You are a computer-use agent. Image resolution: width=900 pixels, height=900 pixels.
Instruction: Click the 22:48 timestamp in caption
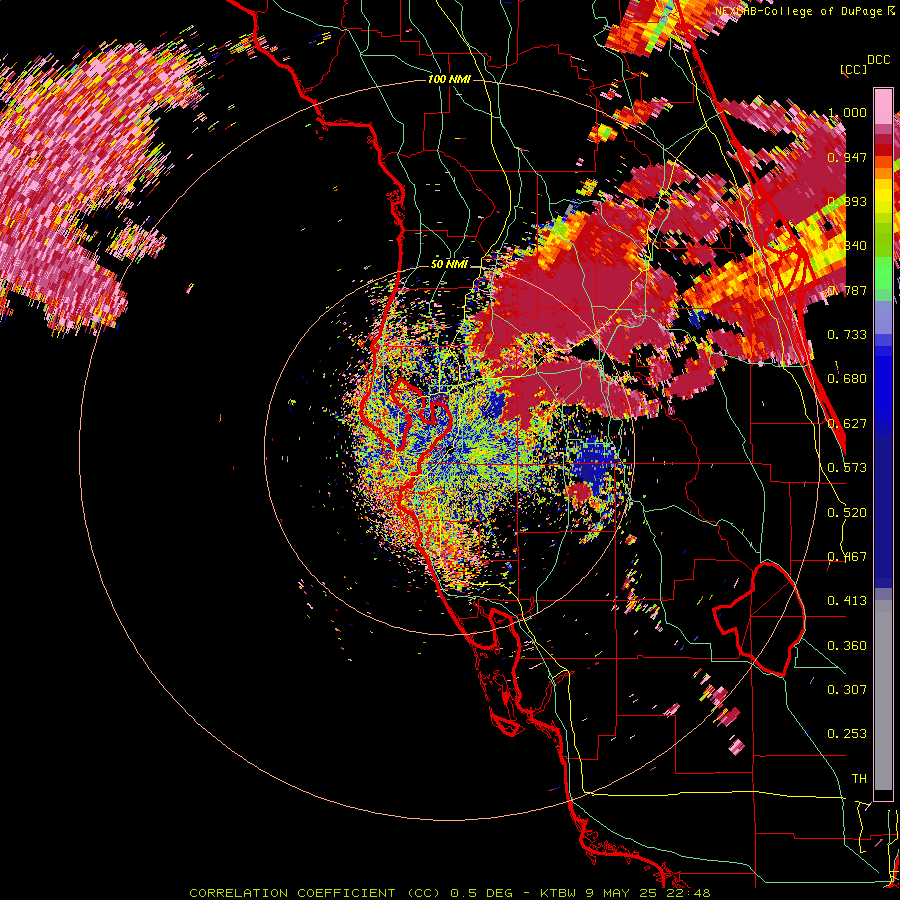[x=688, y=893]
